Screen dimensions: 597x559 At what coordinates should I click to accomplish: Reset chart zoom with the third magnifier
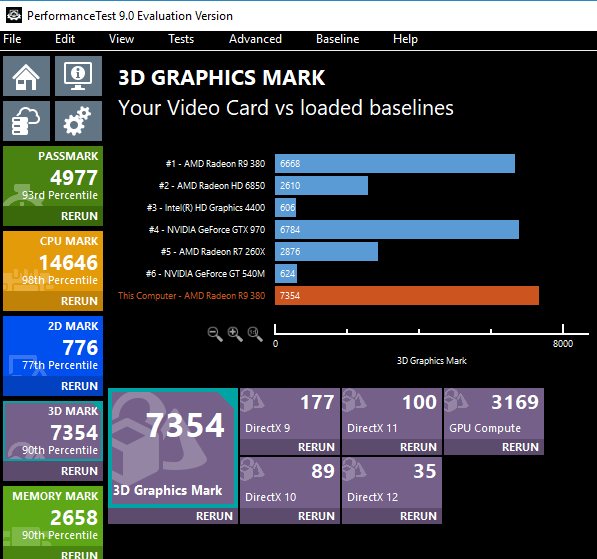click(255, 334)
